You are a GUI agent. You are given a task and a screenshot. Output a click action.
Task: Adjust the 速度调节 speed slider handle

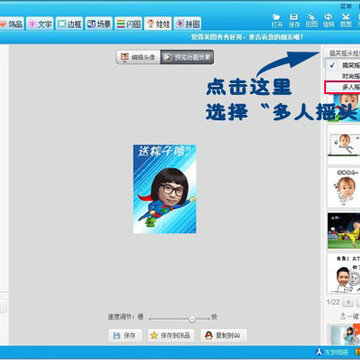[x=192, y=319]
